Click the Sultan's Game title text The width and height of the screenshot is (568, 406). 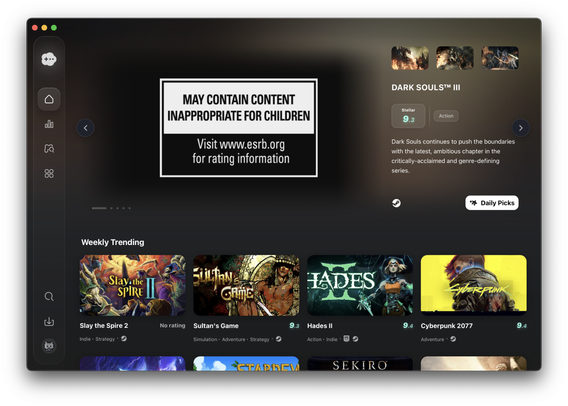(x=216, y=326)
